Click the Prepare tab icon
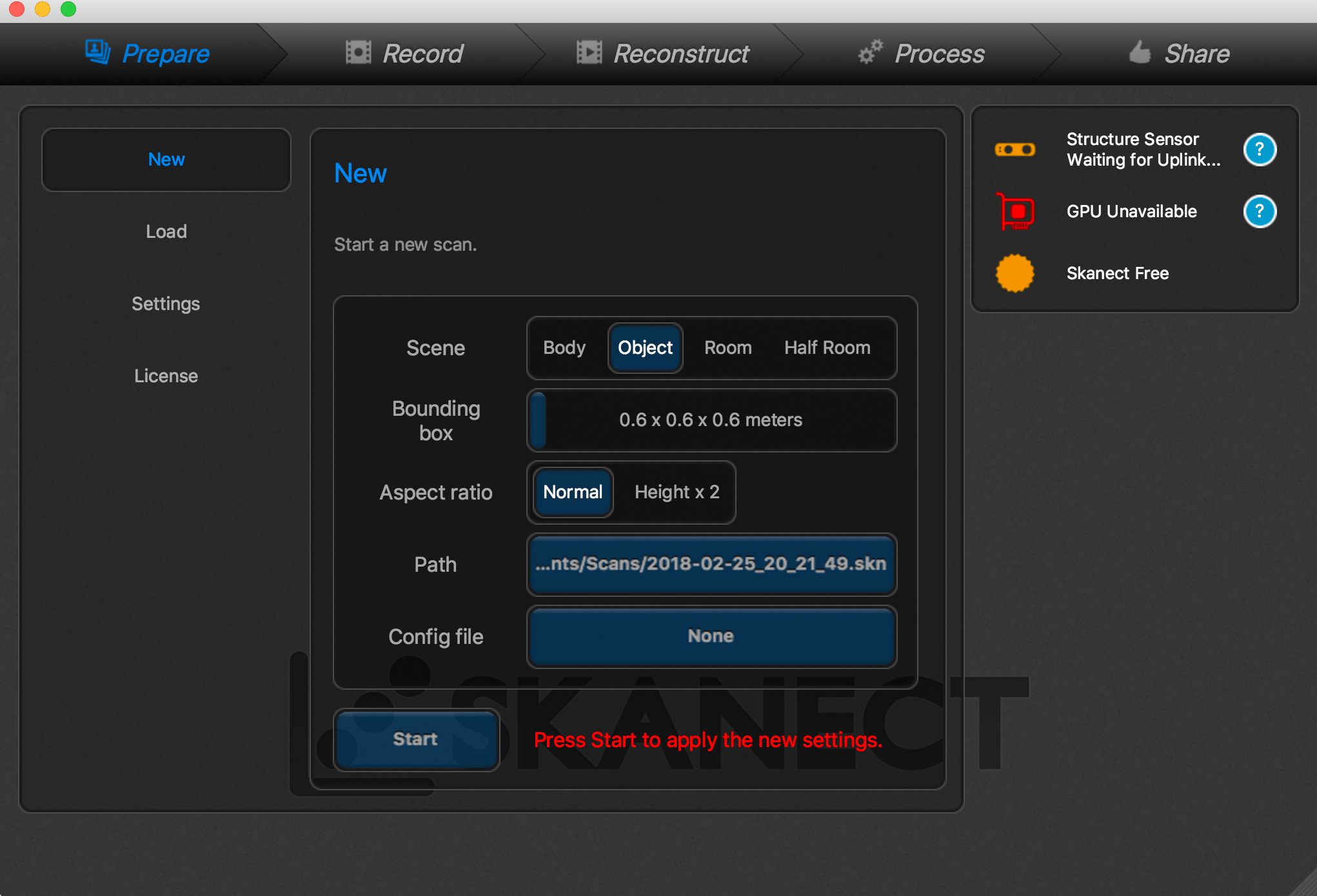Image resolution: width=1317 pixels, height=896 pixels. 97,52
